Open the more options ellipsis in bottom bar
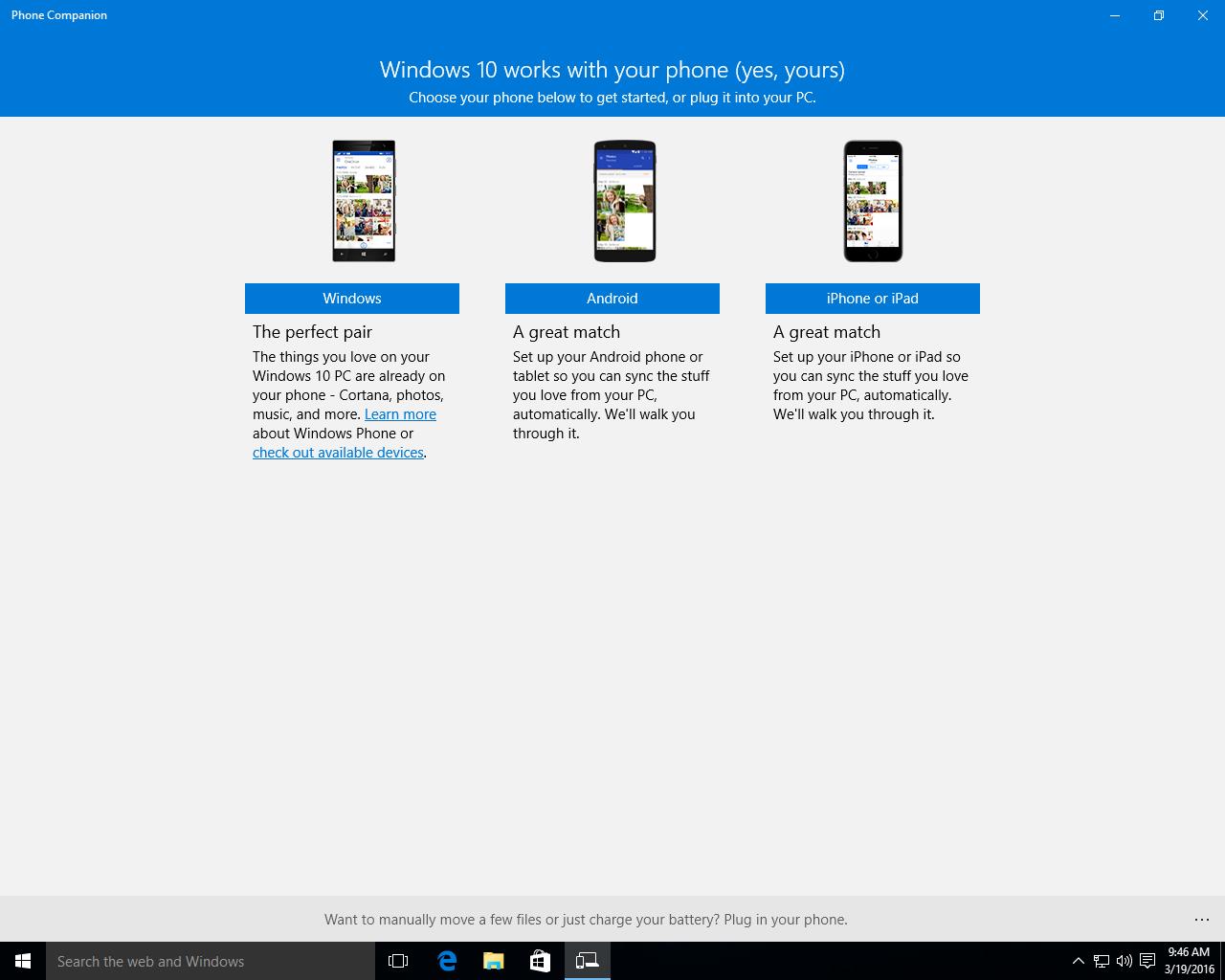Screen dimensions: 1225x980 click(x=1202, y=920)
